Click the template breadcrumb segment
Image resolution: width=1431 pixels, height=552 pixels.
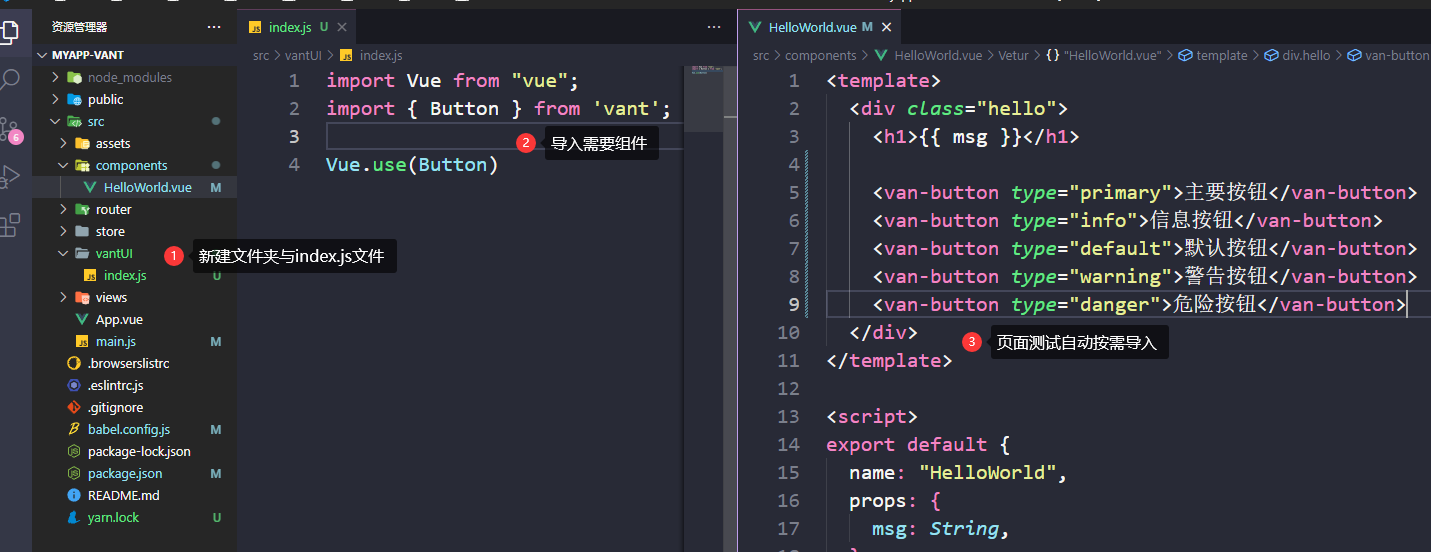pyautogui.click(x=1222, y=56)
